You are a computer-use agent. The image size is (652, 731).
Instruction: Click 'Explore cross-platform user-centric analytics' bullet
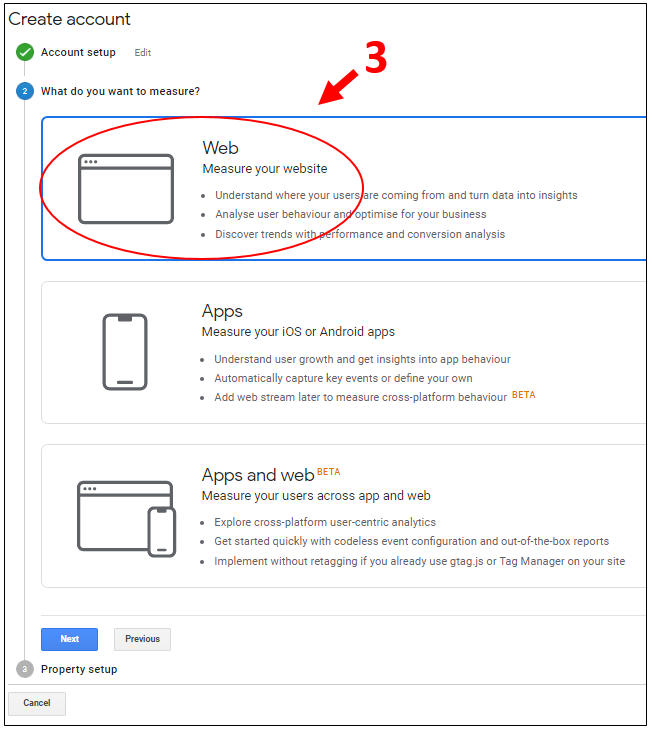click(x=325, y=522)
